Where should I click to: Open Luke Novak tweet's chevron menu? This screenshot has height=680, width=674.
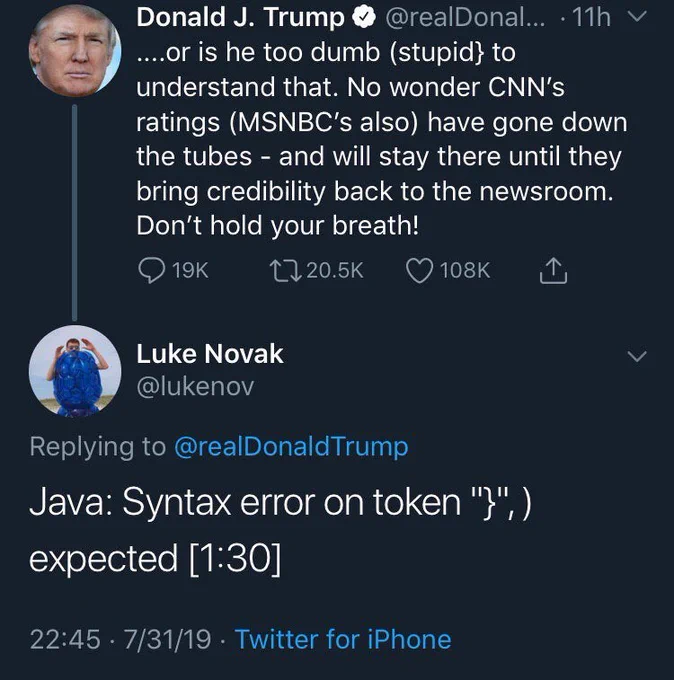tap(637, 356)
